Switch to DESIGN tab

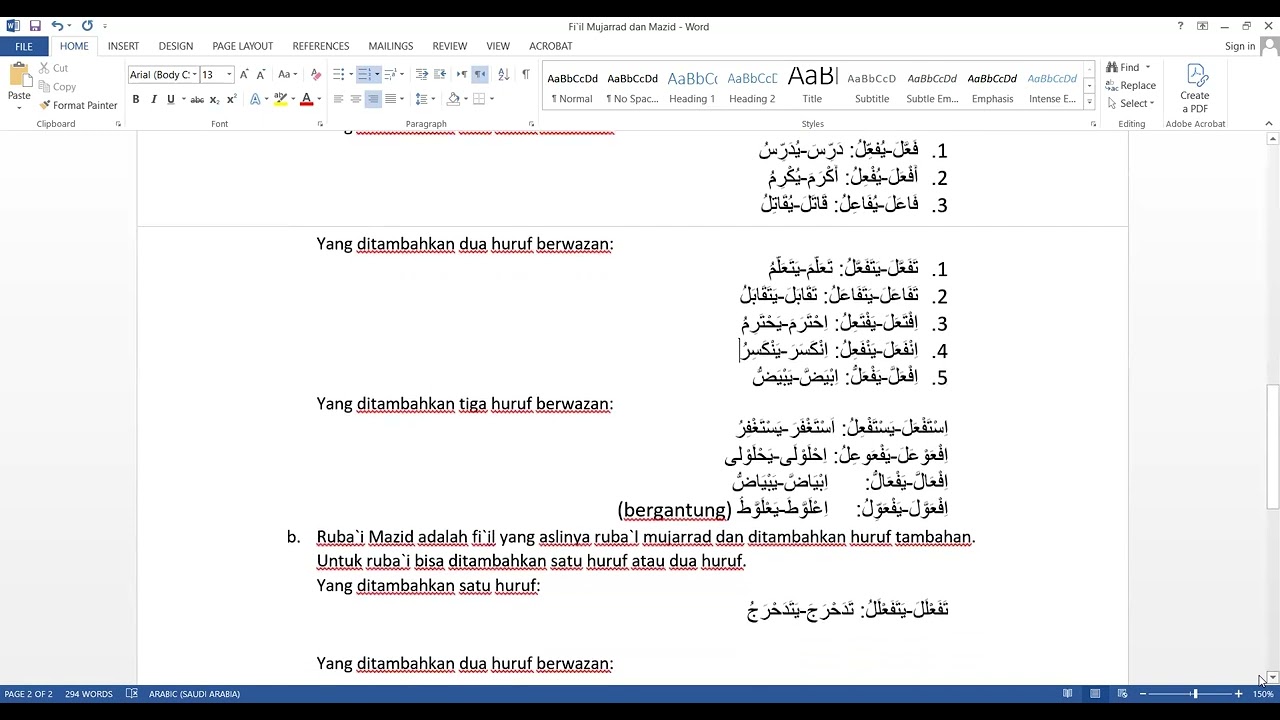point(176,46)
